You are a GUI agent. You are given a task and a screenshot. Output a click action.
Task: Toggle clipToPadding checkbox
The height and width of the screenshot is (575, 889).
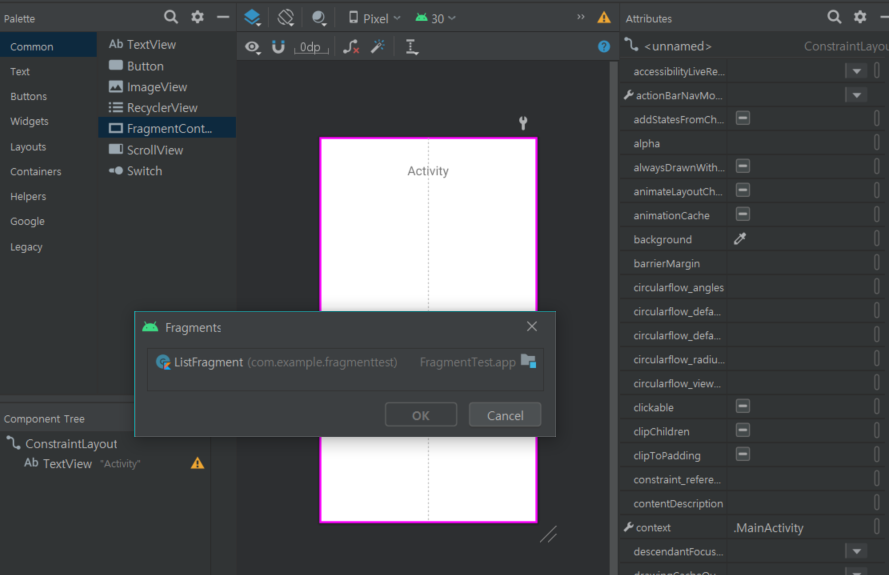[x=743, y=454]
